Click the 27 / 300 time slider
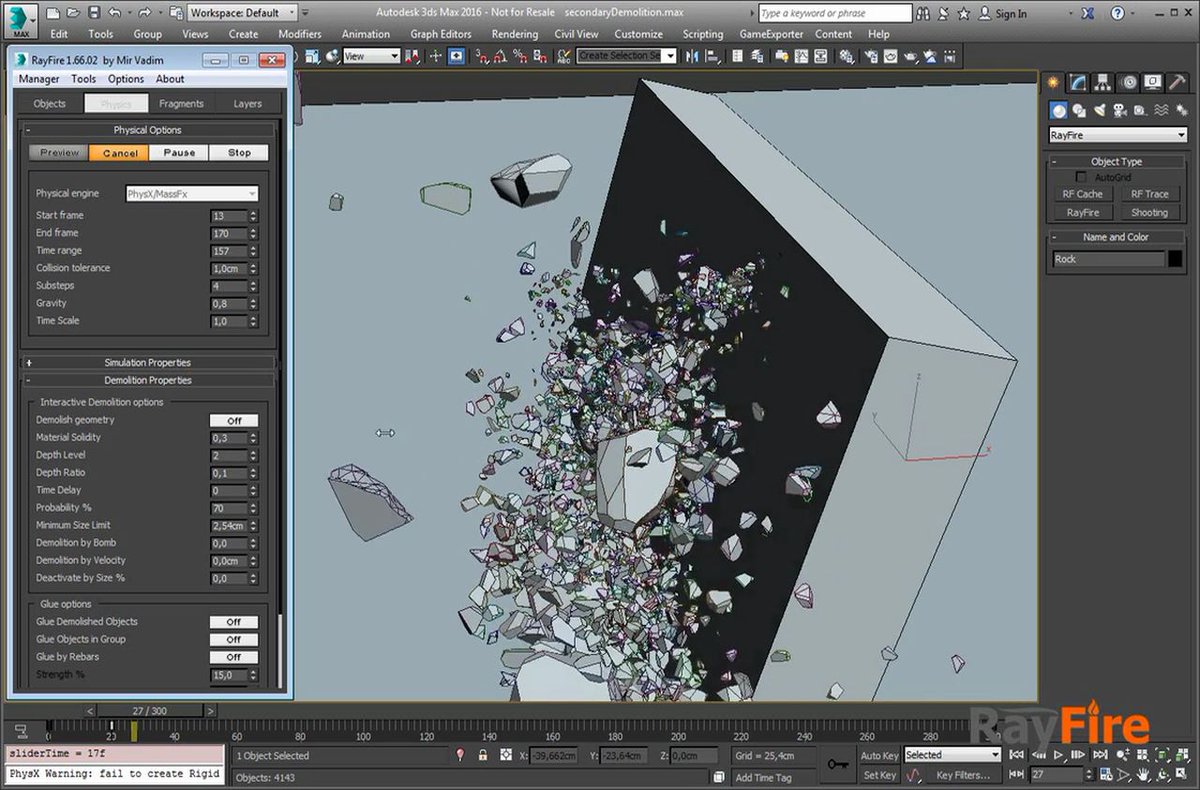This screenshot has height=790, width=1200. (x=149, y=710)
